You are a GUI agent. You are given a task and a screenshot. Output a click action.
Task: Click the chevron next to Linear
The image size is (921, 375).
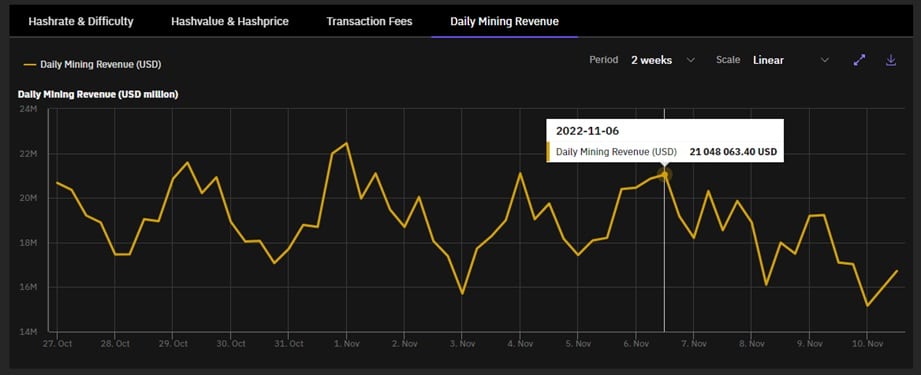pos(824,60)
